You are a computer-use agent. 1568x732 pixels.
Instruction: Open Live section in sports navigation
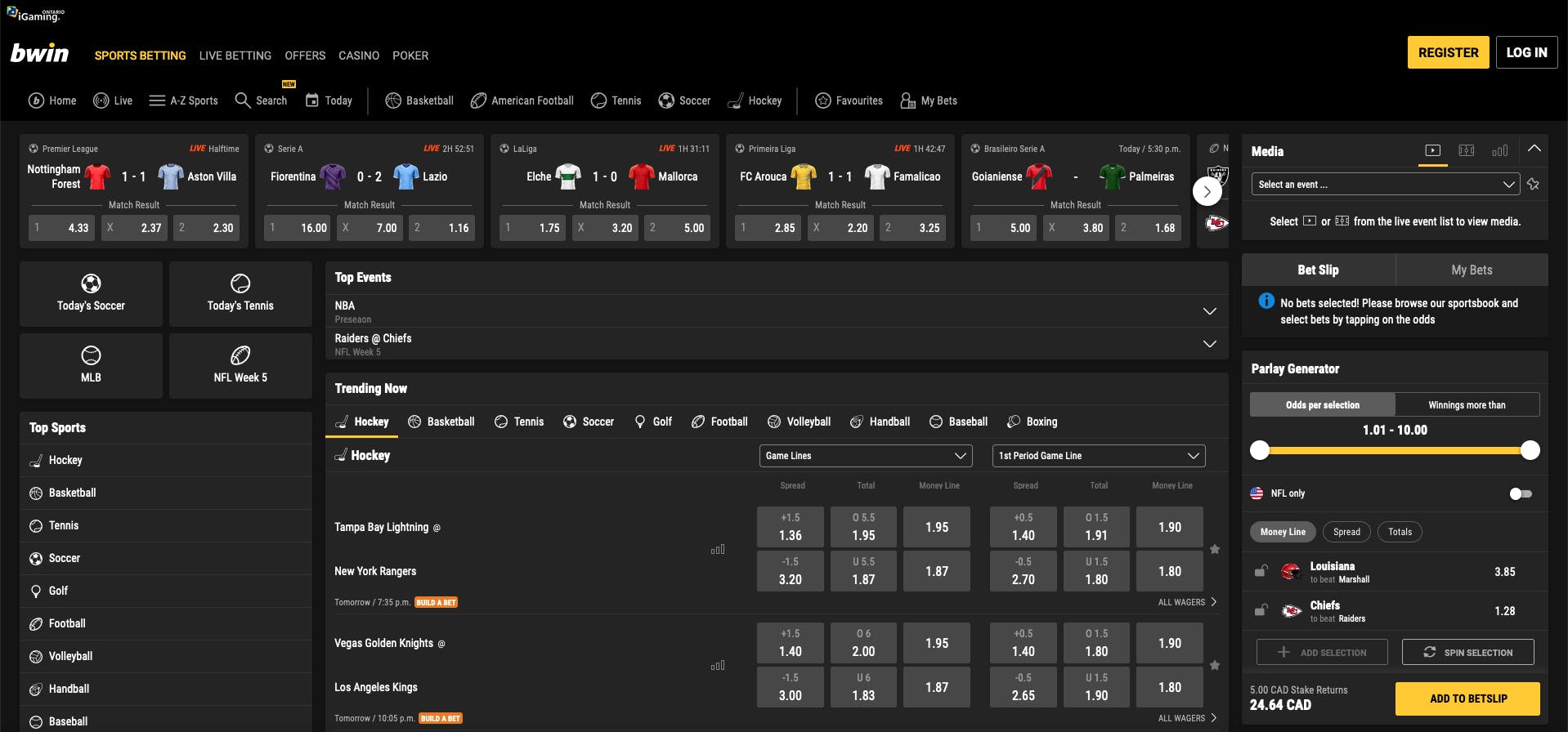(113, 100)
